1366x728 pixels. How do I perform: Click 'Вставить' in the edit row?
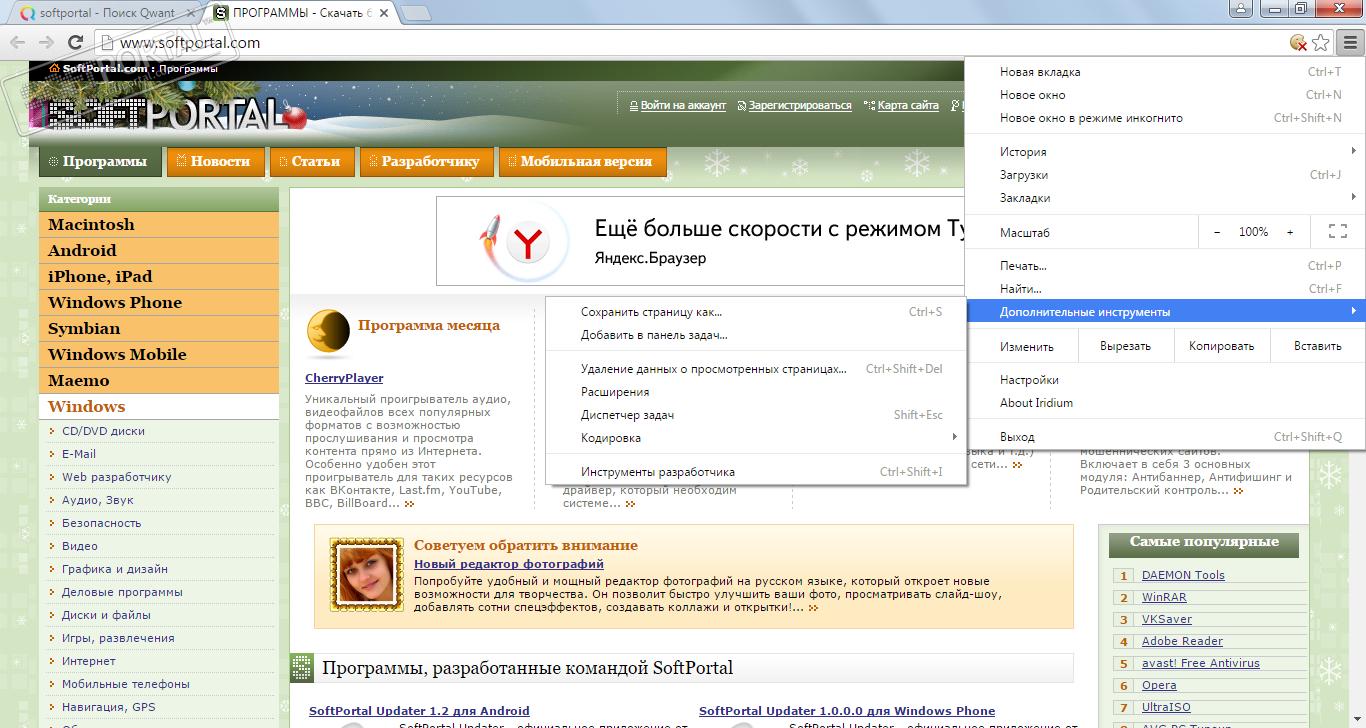coord(1317,346)
